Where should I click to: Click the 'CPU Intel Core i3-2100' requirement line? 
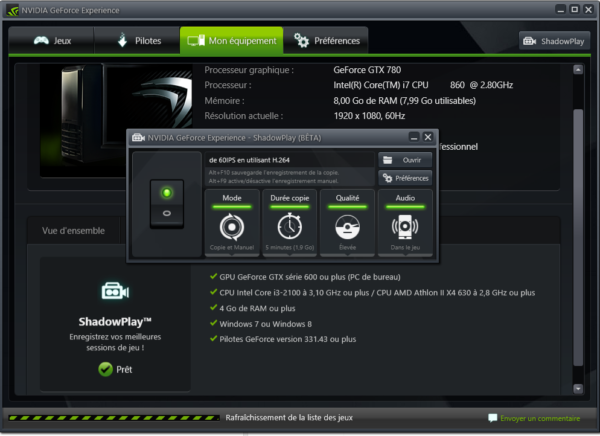(x=377, y=292)
